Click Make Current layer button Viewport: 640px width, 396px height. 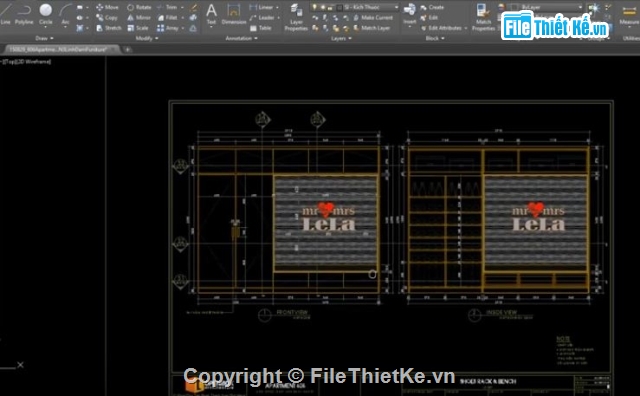373,18
